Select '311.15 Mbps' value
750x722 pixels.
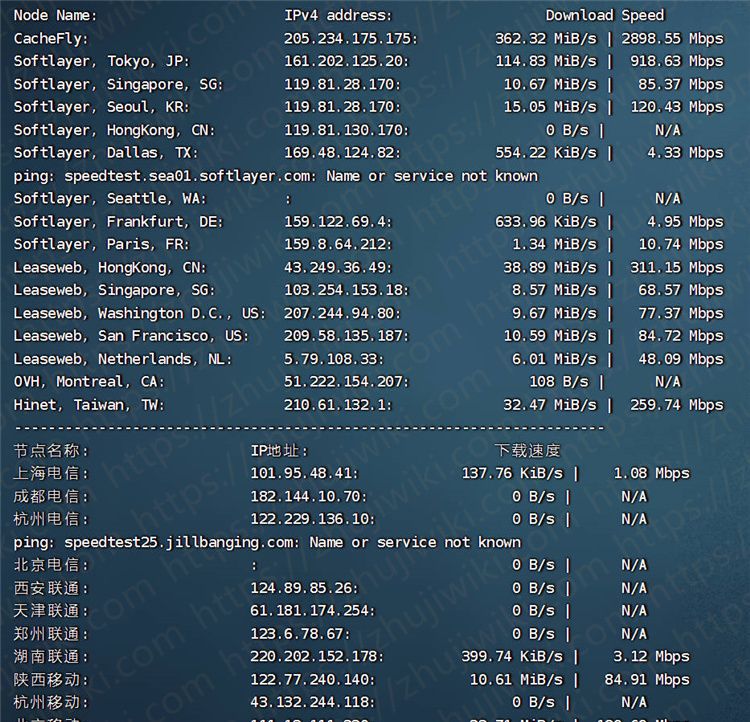677,267
